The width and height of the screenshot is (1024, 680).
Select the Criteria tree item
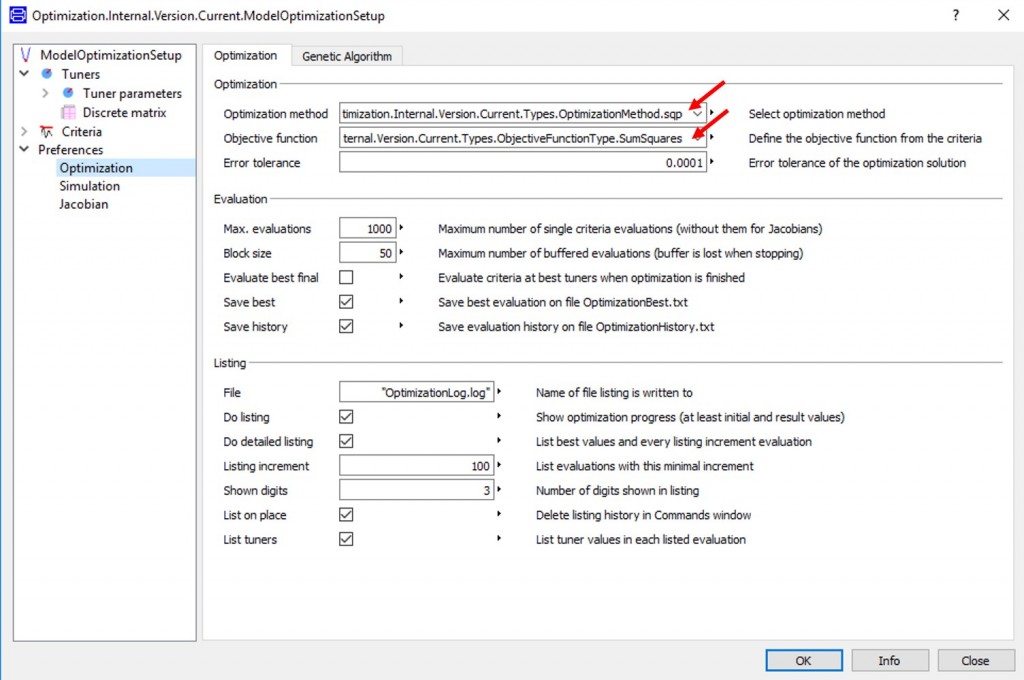pyautogui.click(x=82, y=132)
